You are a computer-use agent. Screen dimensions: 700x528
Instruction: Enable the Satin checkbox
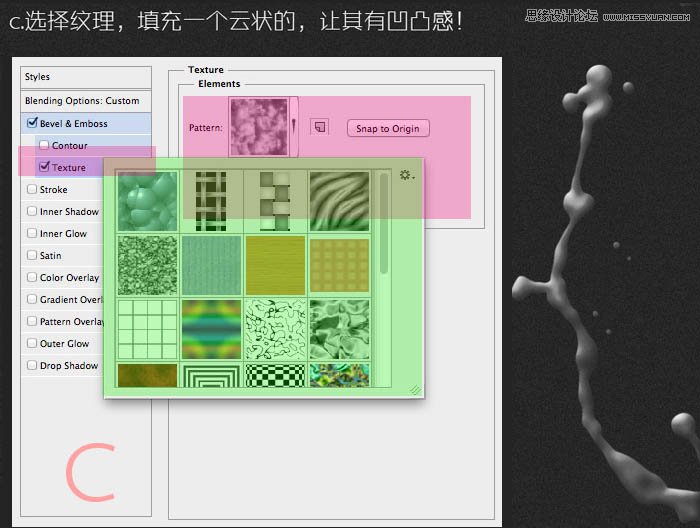pos(32,255)
